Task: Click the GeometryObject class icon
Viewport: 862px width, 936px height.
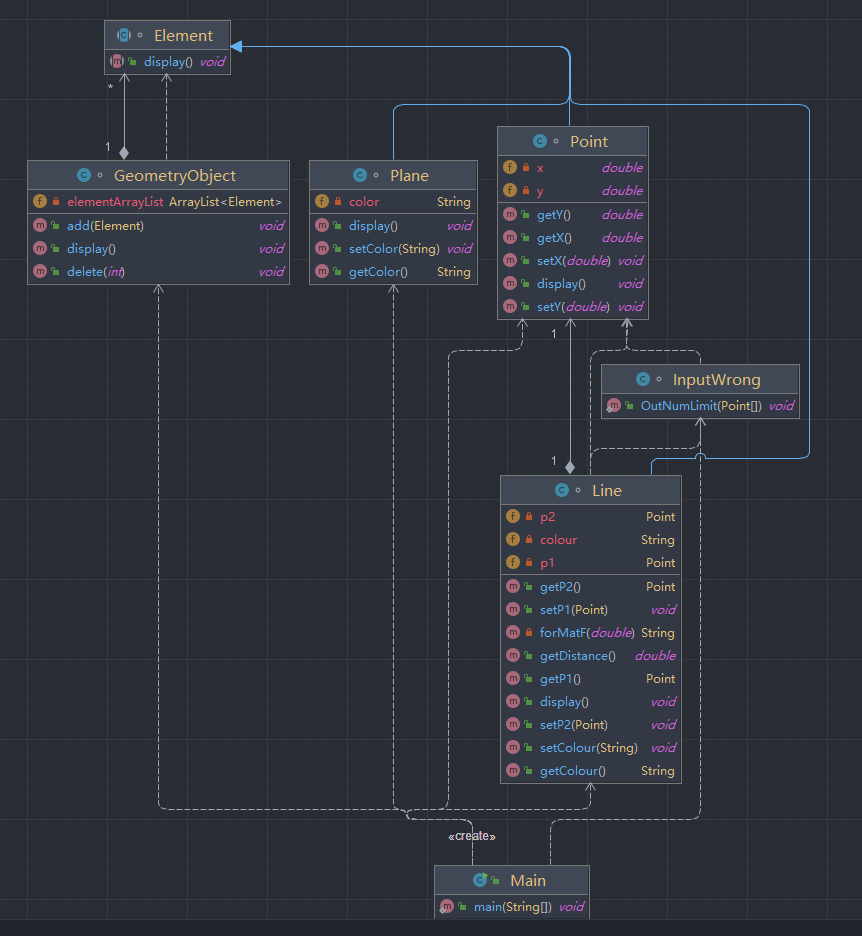Action: [x=84, y=176]
